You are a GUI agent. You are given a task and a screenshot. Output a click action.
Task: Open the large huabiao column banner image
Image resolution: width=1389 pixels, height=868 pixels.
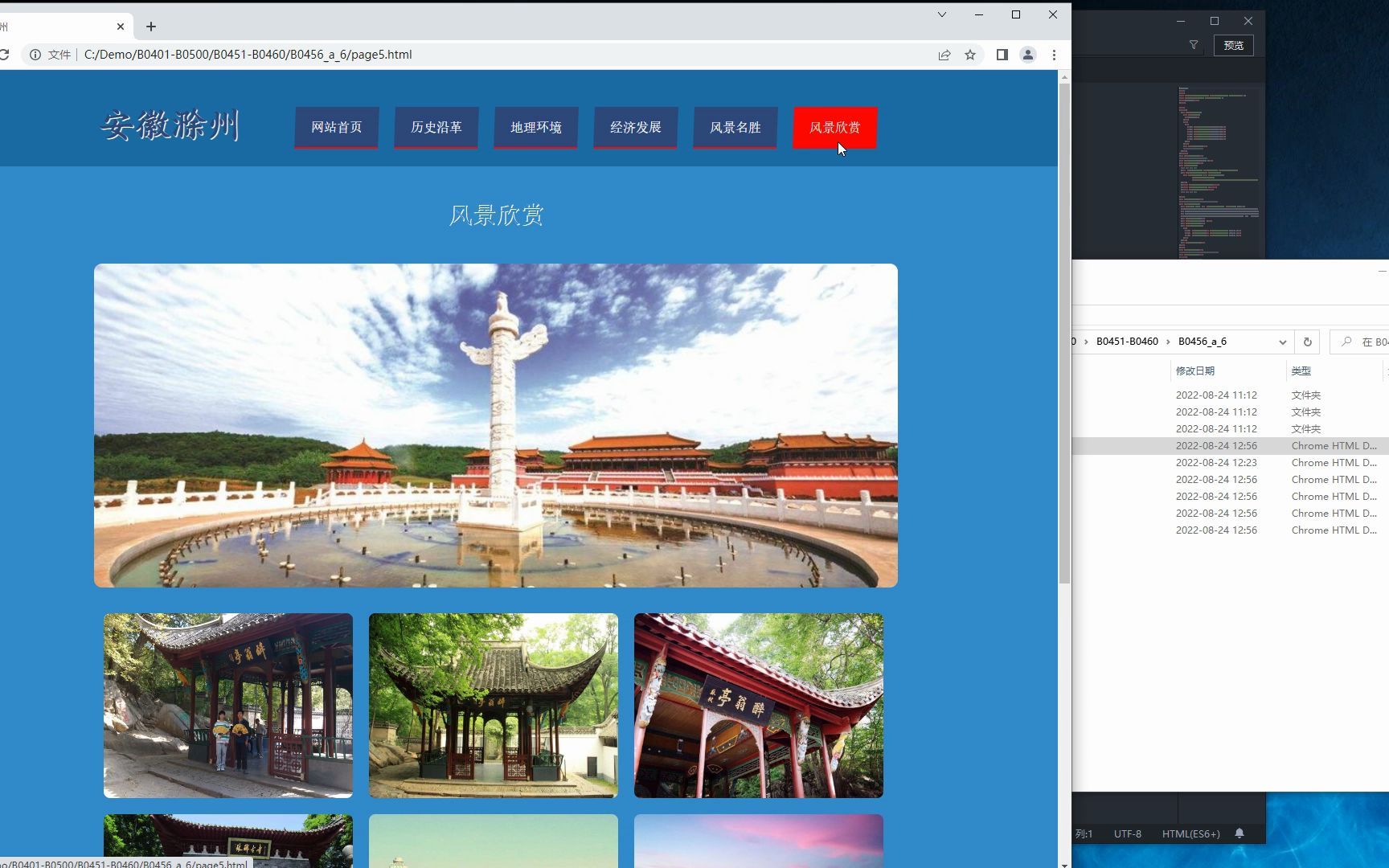click(496, 425)
